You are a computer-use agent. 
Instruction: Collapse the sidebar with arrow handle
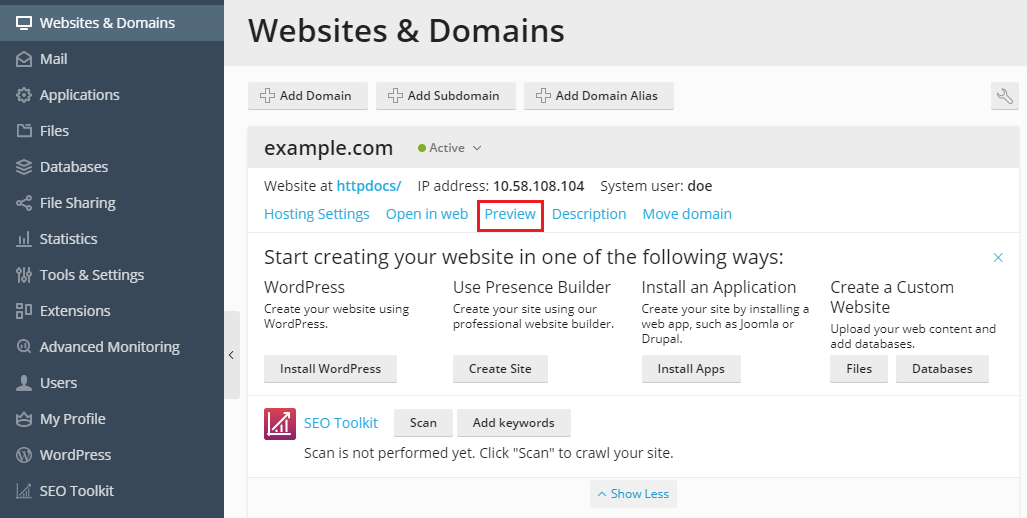click(x=232, y=355)
